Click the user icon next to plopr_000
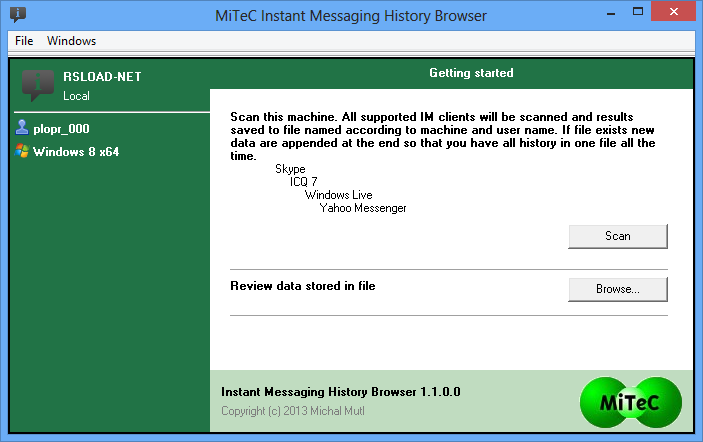 (x=22, y=128)
